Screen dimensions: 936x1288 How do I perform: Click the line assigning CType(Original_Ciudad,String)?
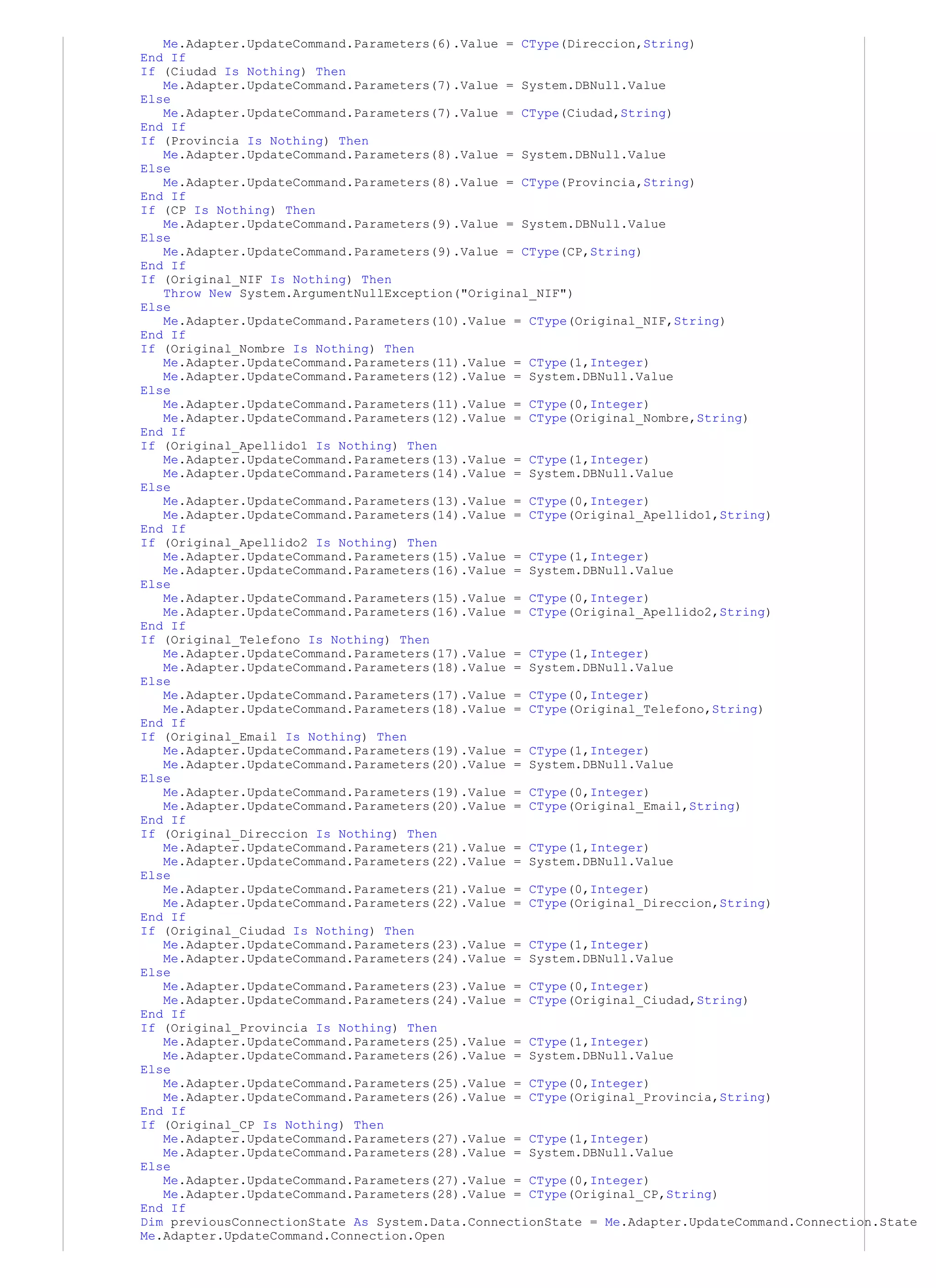tap(455, 1001)
